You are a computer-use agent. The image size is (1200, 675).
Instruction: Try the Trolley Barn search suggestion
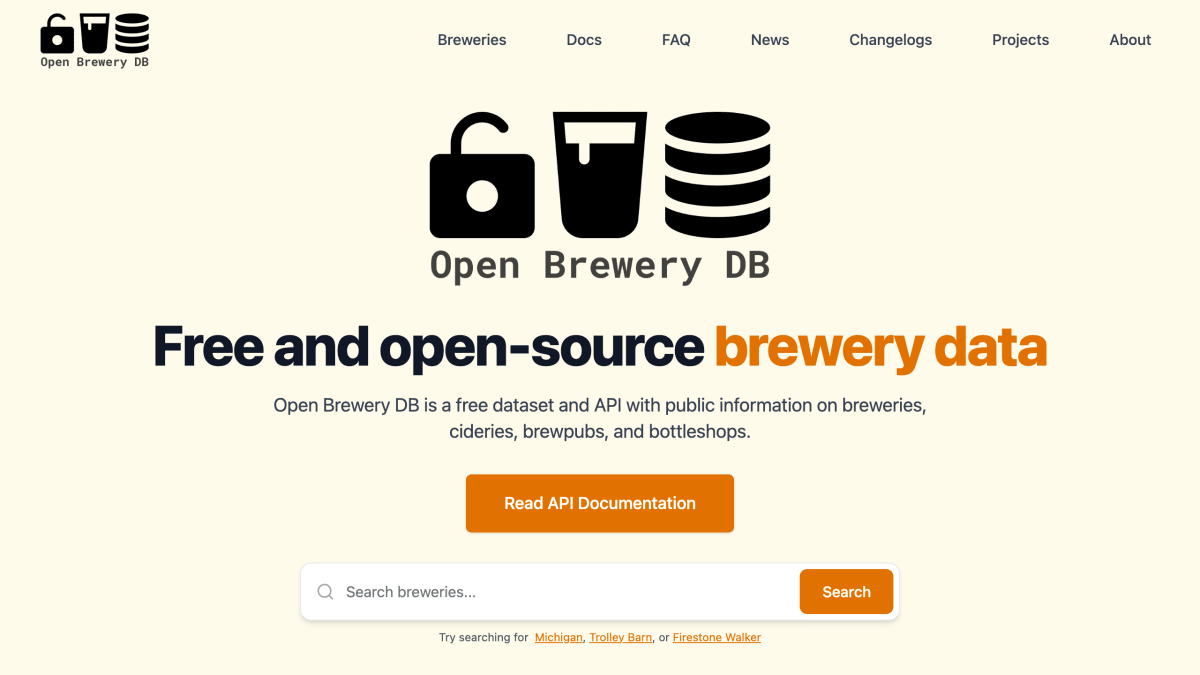(621, 637)
